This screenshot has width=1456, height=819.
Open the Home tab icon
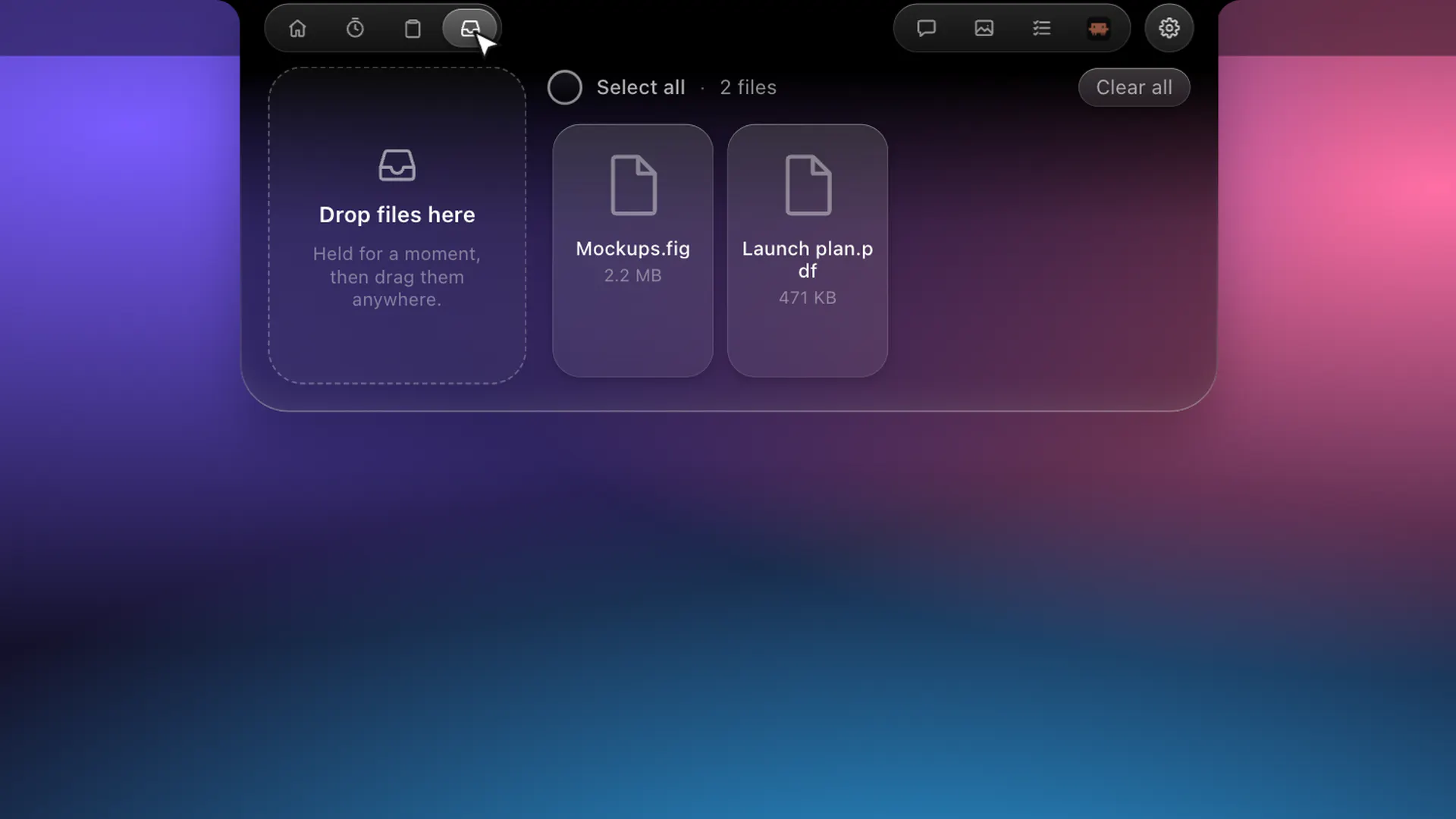tap(297, 29)
